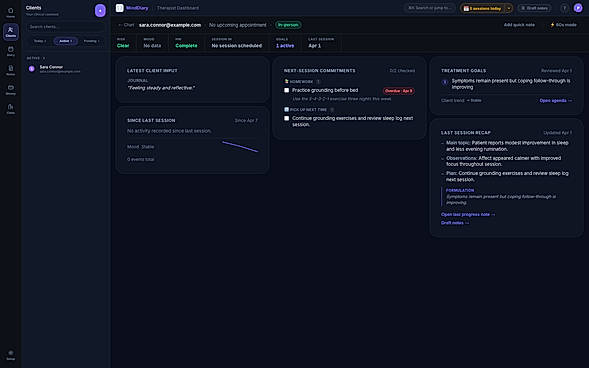Click Next-Session Commitments heading

[x=320, y=71]
